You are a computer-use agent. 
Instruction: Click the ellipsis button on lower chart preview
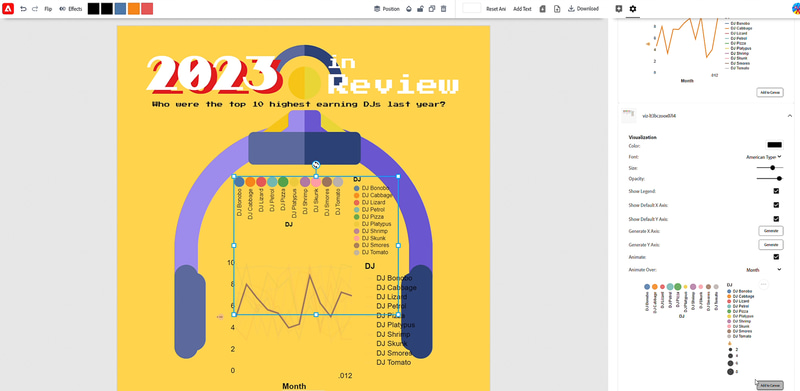764,284
